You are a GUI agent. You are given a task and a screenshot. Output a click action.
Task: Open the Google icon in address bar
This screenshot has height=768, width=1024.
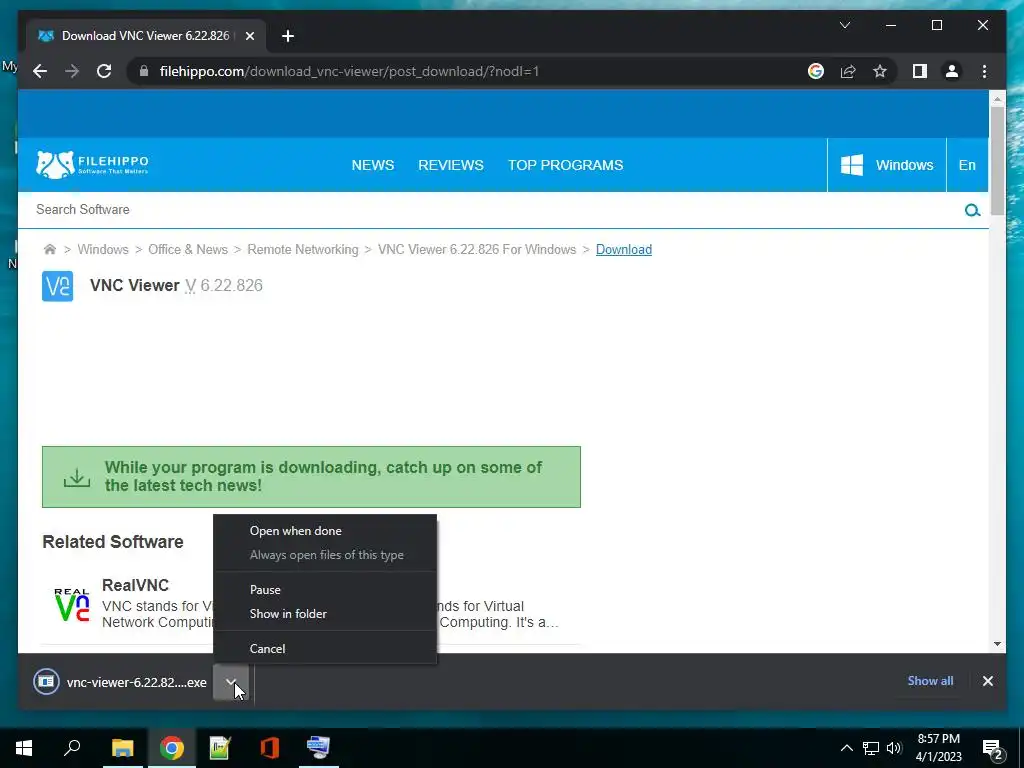[816, 71]
